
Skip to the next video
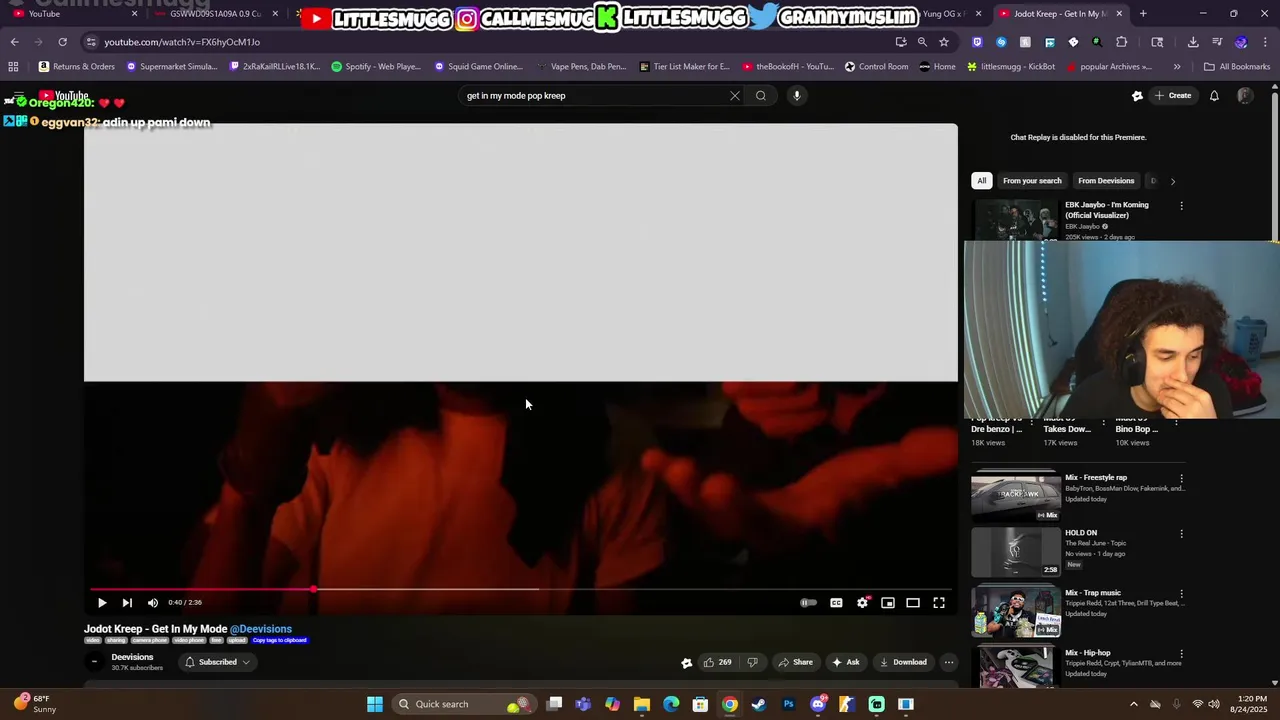127,603
